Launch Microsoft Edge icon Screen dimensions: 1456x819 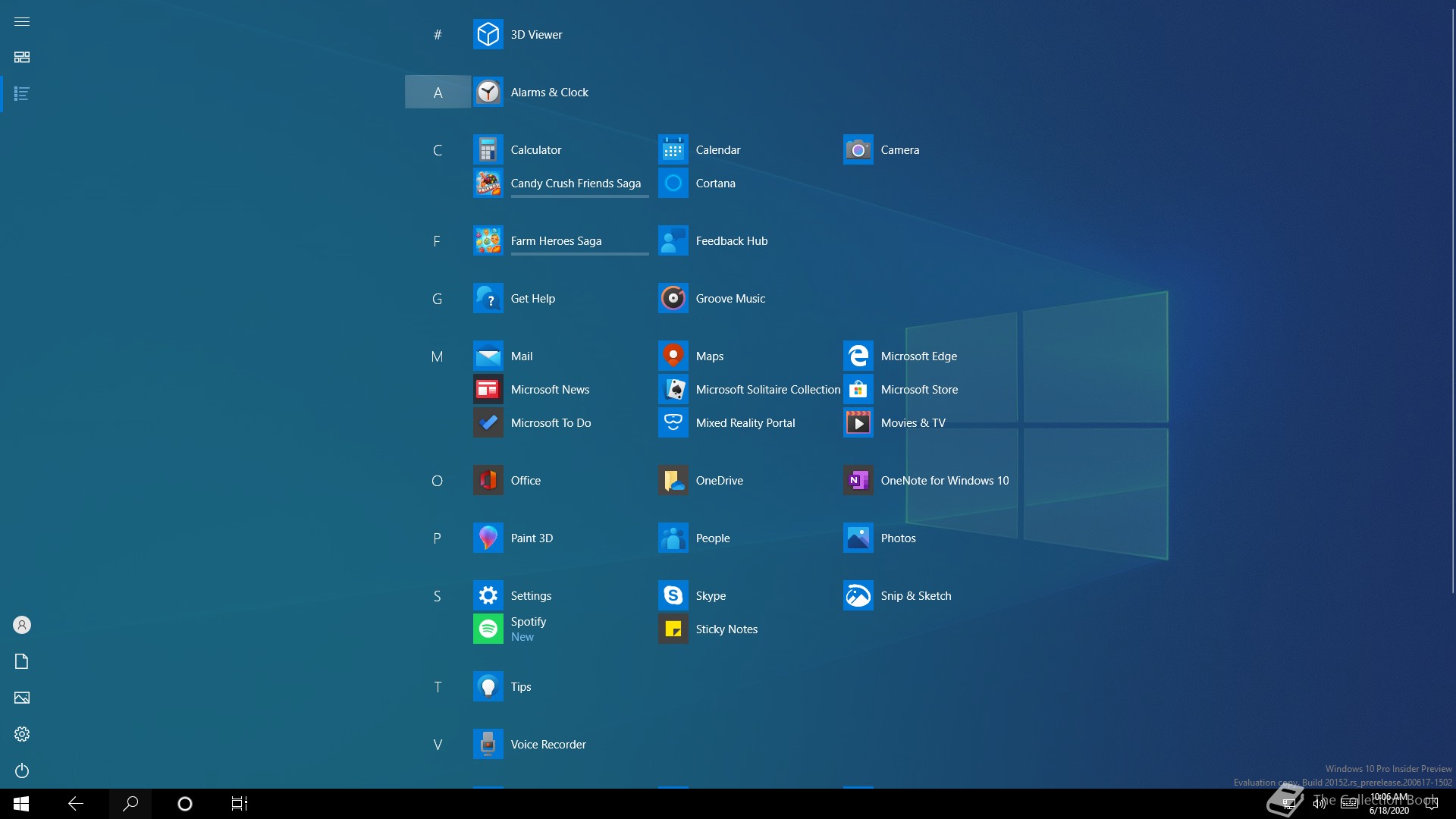click(x=858, y=356)
